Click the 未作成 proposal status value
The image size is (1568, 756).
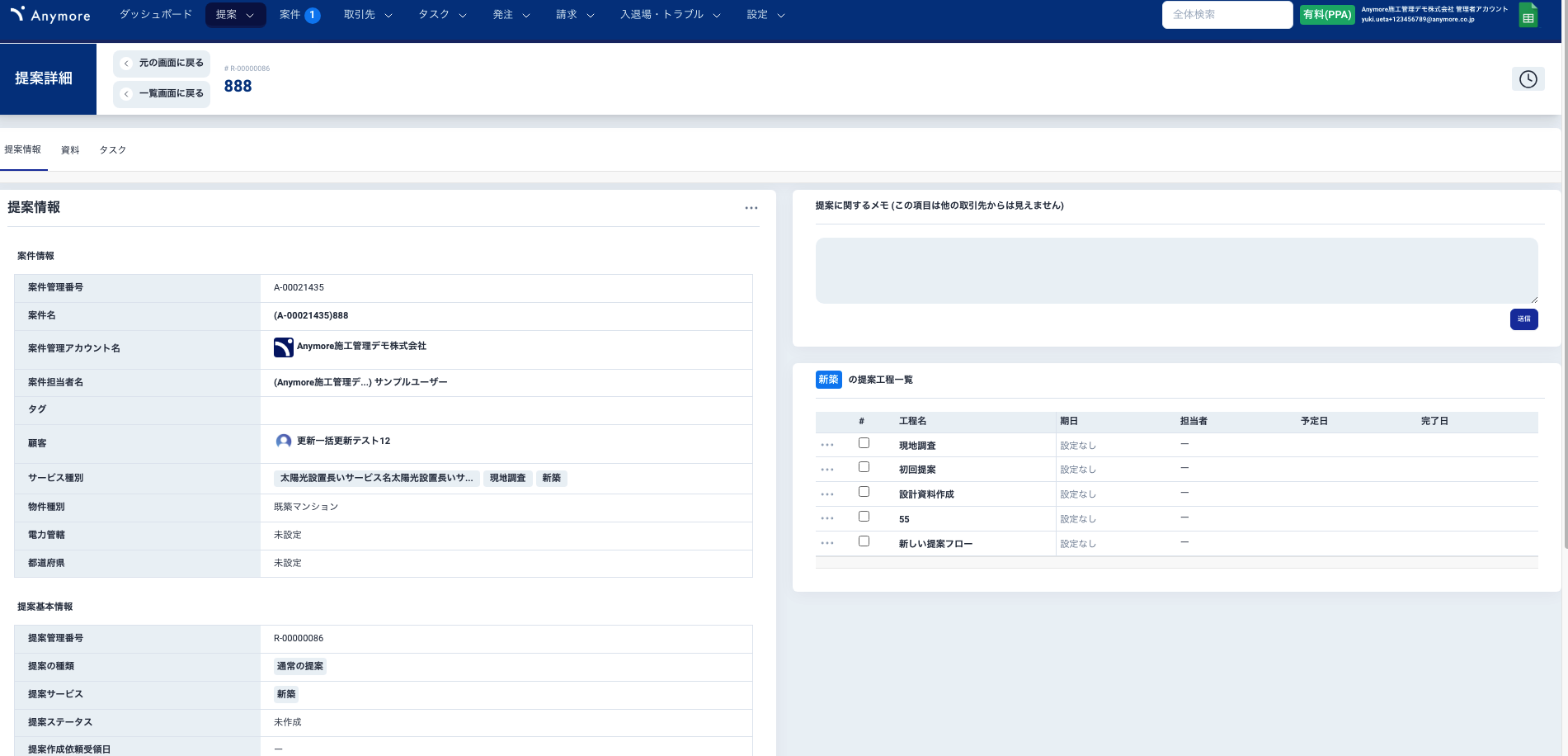tap(288, 722)
